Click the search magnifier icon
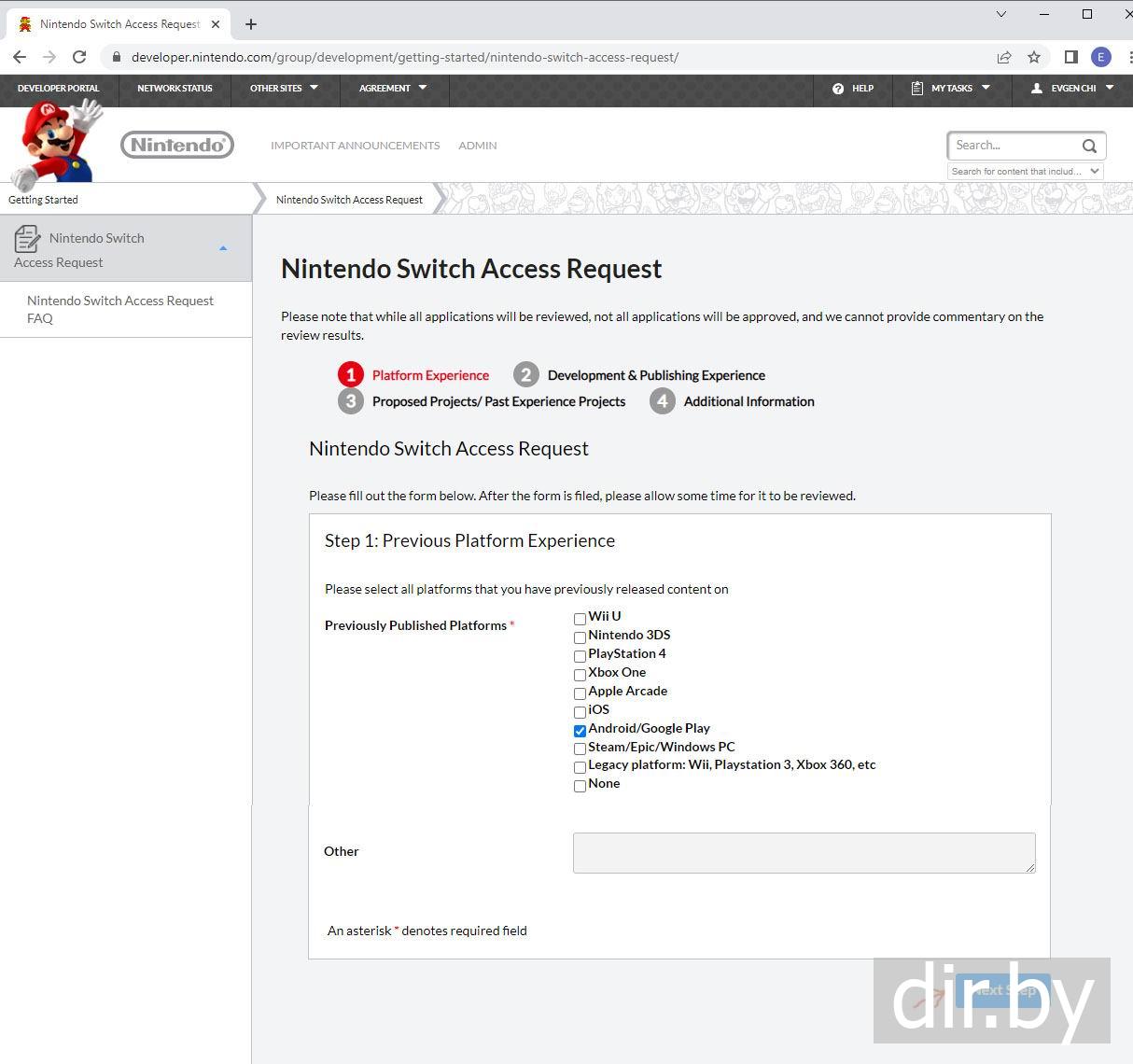 tap(1089, 146)
